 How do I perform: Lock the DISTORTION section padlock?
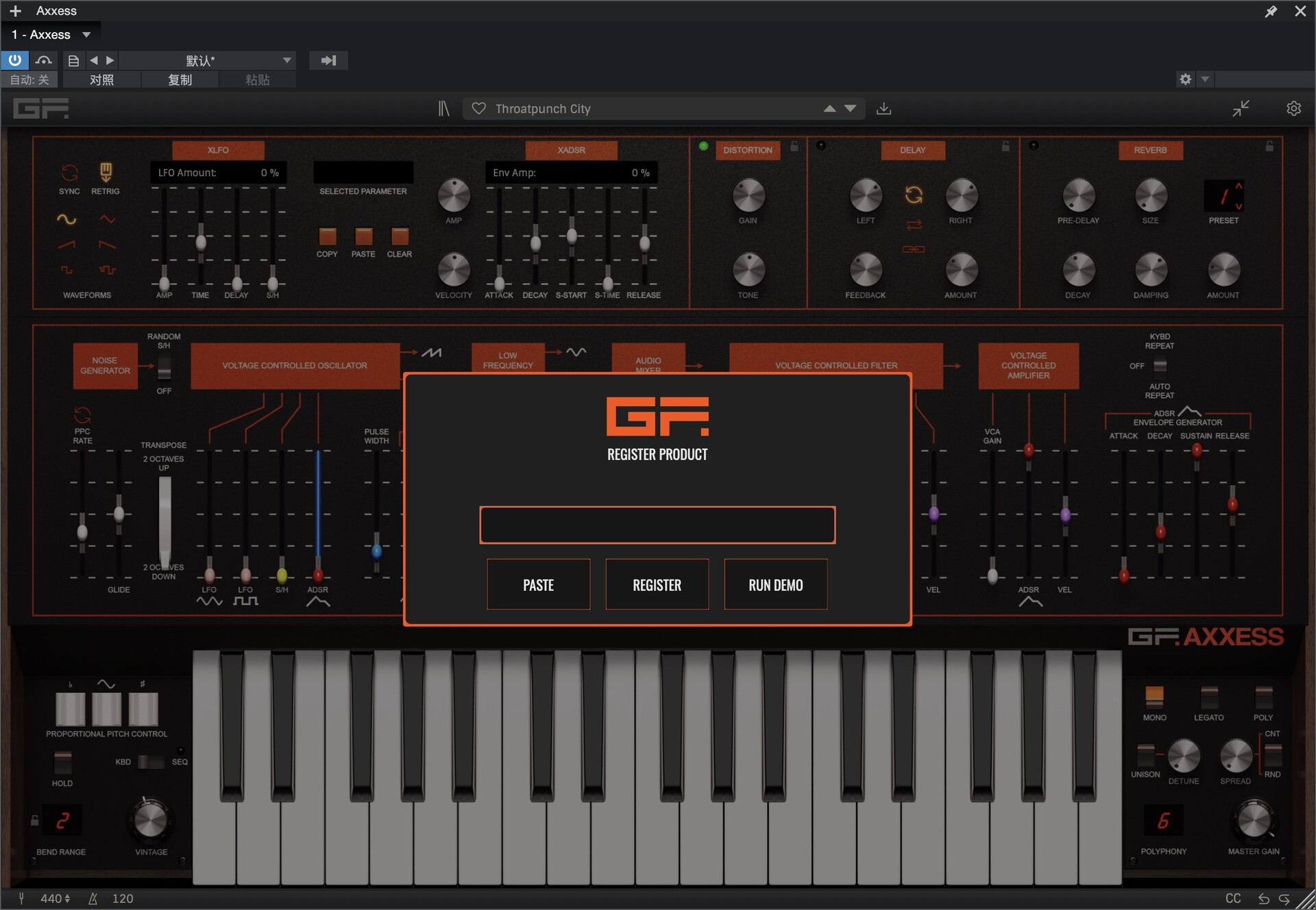click(794, 146)
